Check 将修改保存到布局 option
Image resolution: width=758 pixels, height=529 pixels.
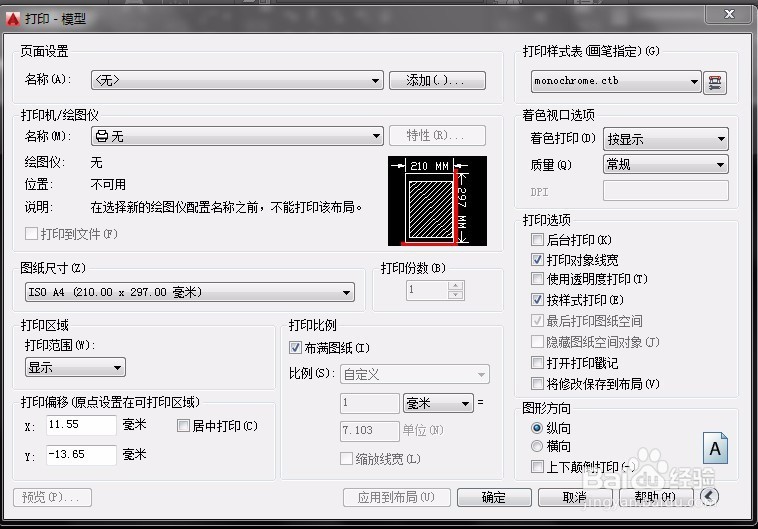pyautogui.click(x=537, y=384)
